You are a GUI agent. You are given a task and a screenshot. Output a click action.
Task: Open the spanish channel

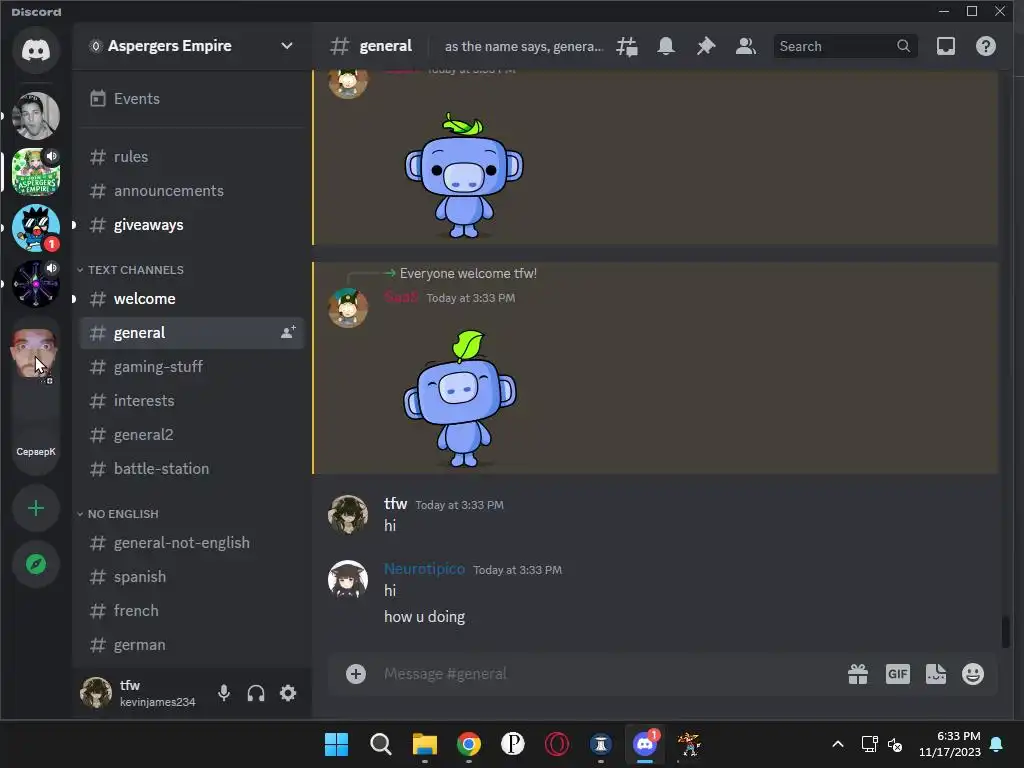click(191, 577)
